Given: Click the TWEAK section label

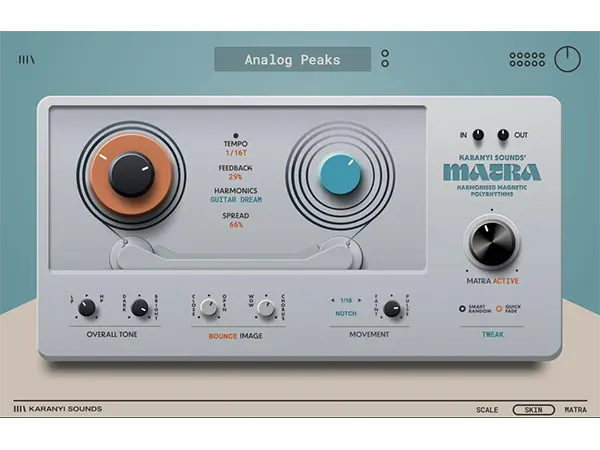Looking at the screenshot, I should pos(493,334).
